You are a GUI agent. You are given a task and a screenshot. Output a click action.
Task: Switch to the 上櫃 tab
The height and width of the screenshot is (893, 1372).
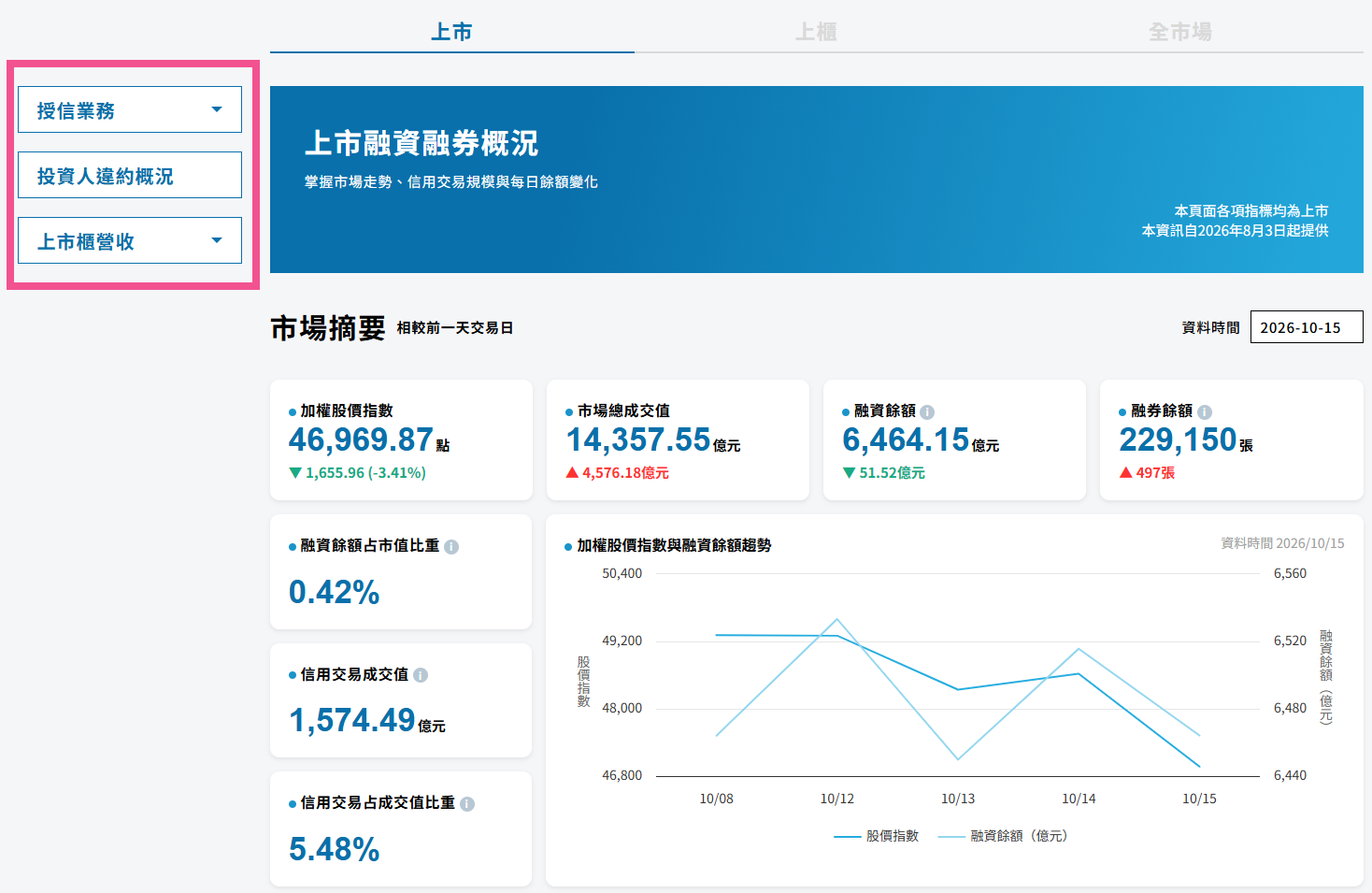(816, 32)
